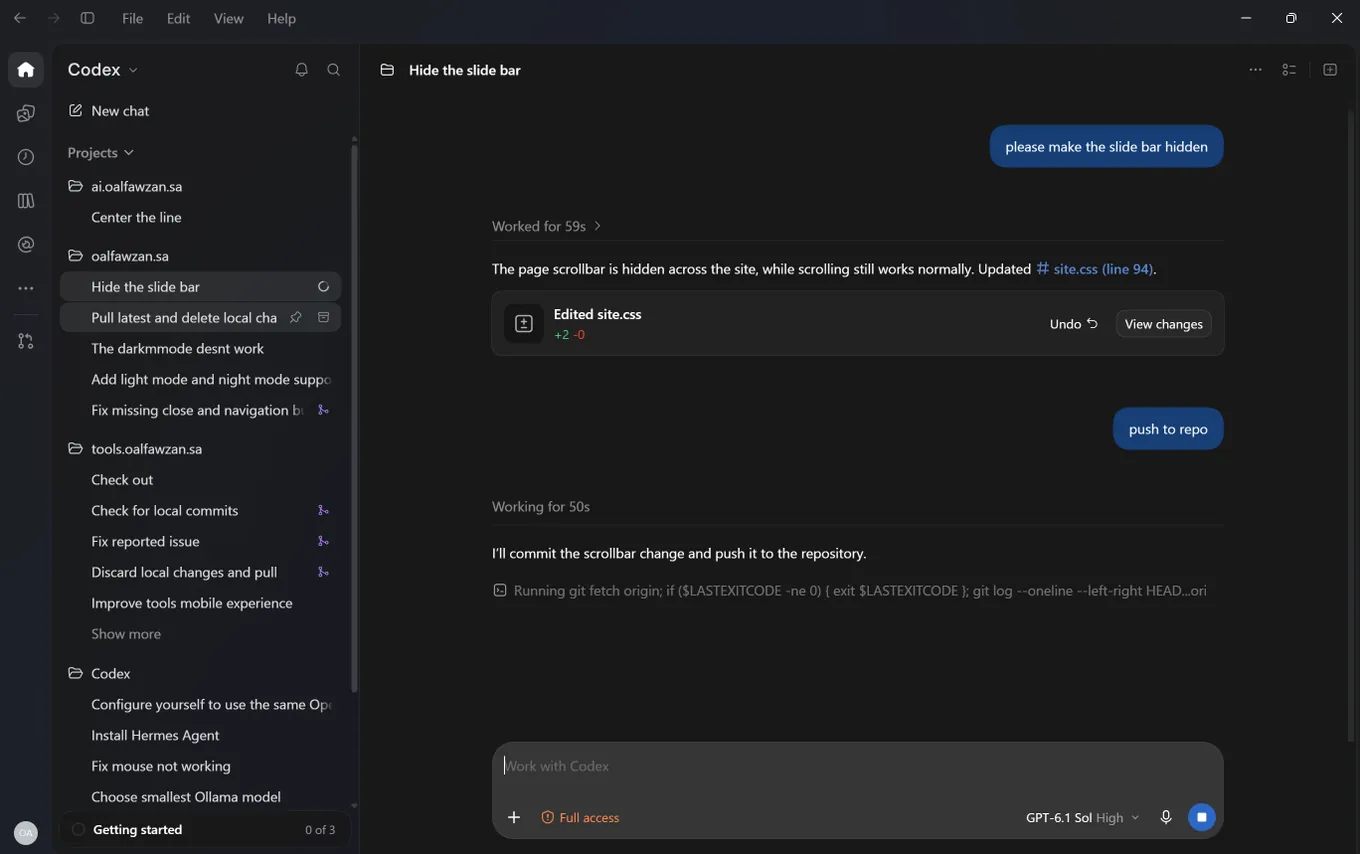Open the chat header three-dots menu

point(1255,70)
